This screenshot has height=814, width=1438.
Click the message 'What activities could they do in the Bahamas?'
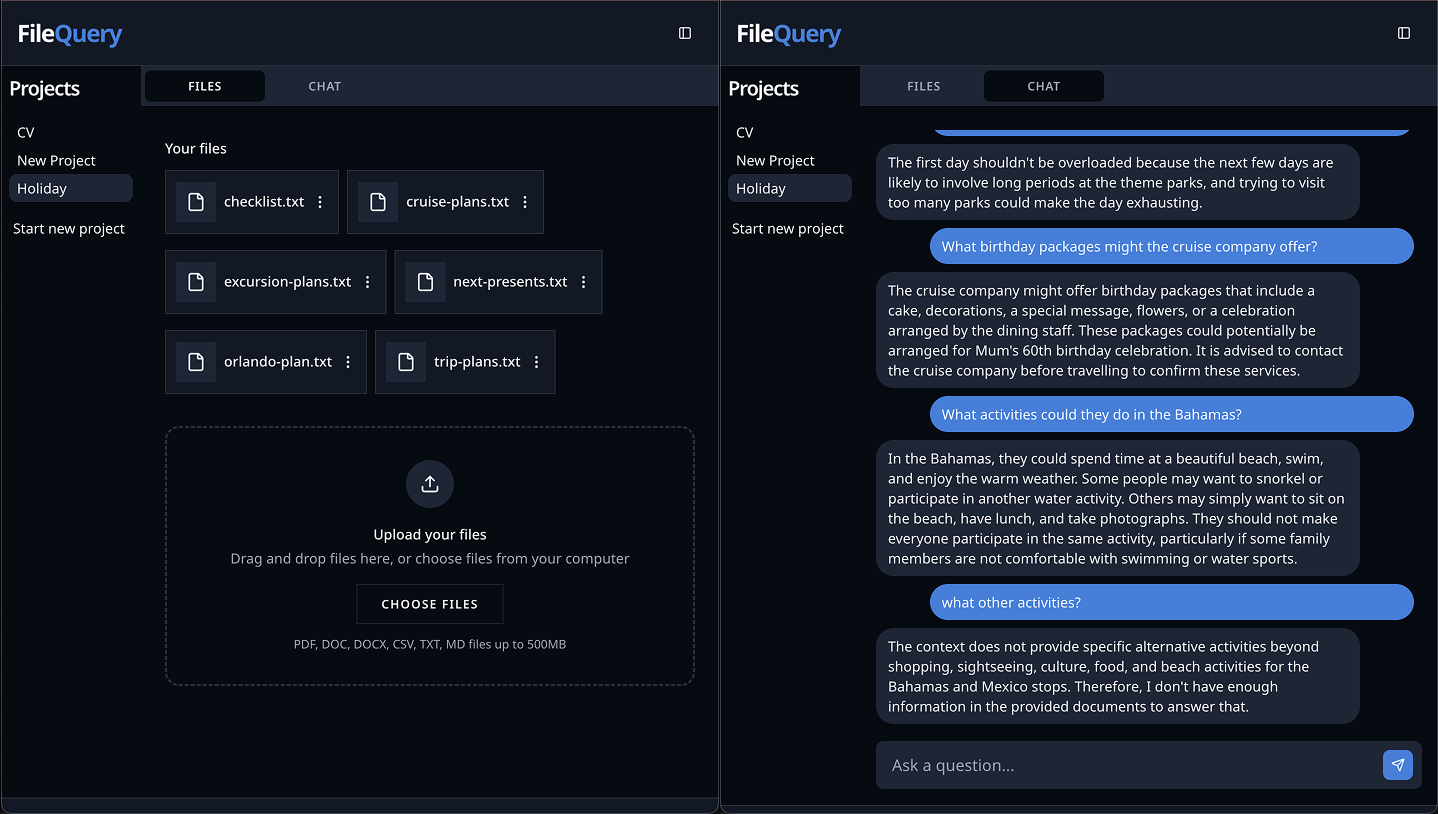(x=1172, y=414)
